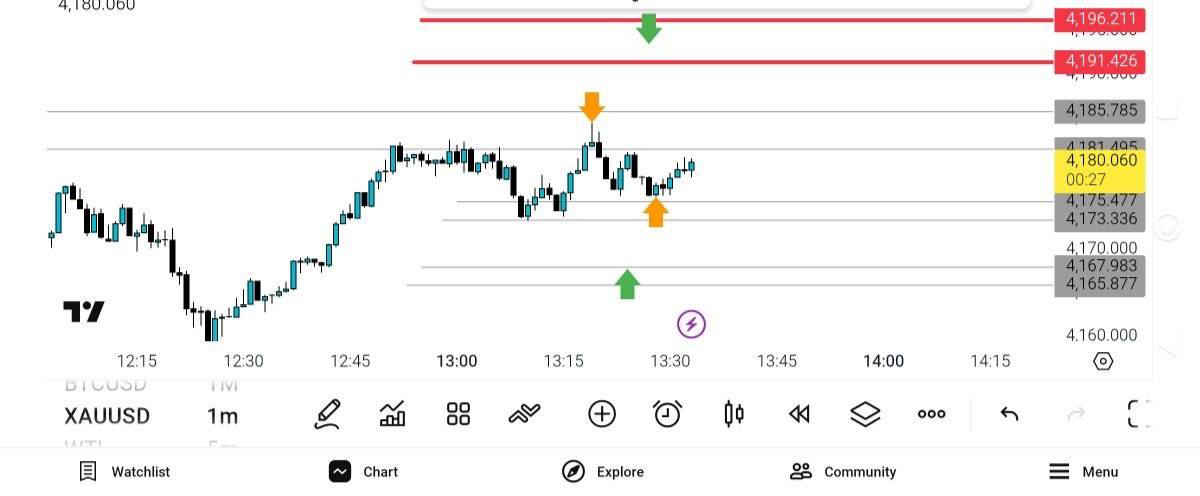The height and width of the screenshot is (496, 1200).
Task: Tap the add plus circle icon
Action: click(x=601, y=414)
